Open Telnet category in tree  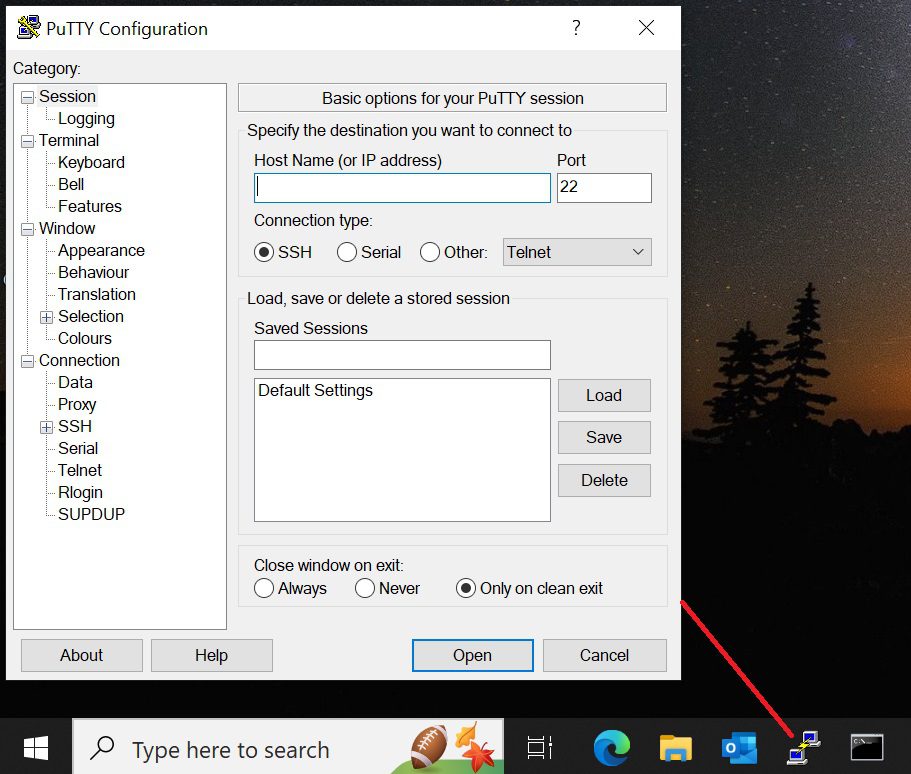[x=80, y=470]
